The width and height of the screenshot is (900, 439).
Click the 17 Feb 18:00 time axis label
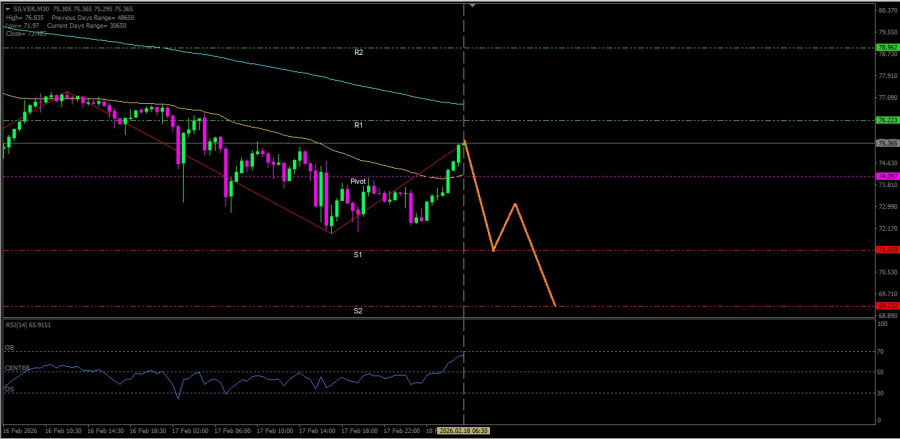360,430
